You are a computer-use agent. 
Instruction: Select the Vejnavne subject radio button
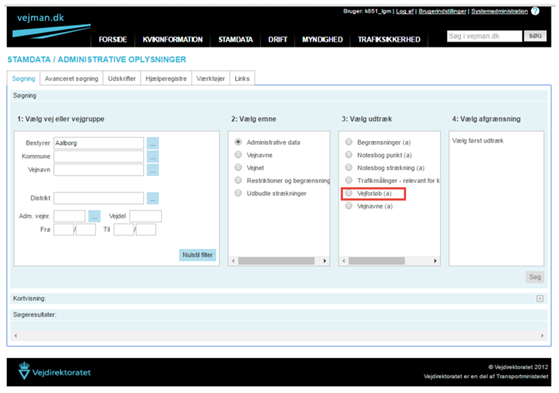238,155
